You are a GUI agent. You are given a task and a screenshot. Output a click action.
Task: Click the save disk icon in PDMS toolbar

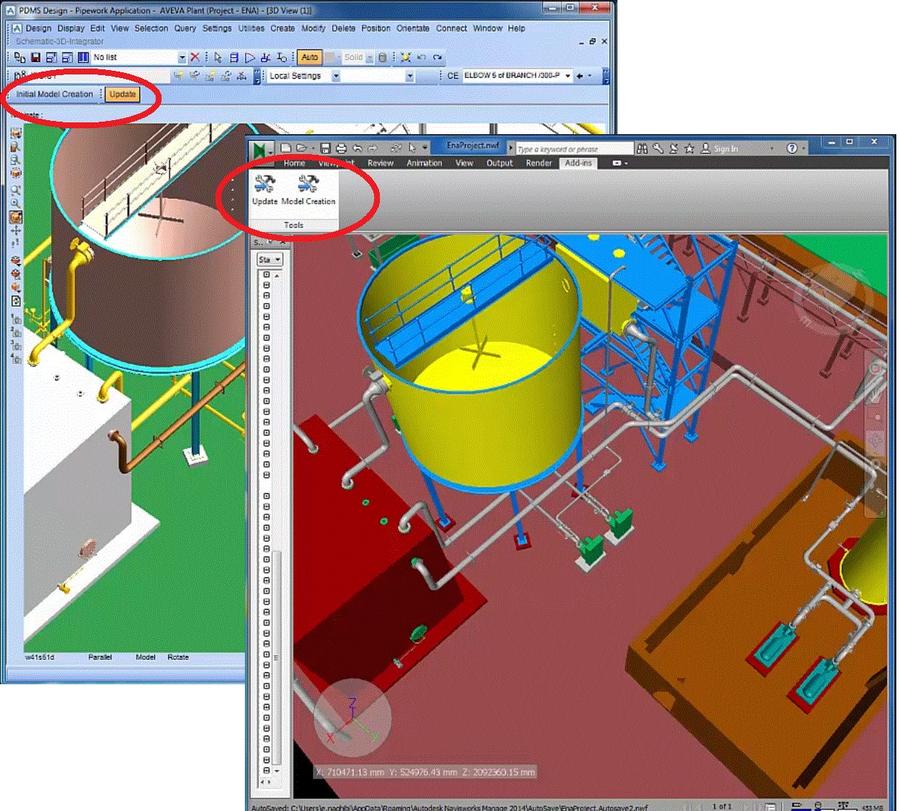coord(36,57)
